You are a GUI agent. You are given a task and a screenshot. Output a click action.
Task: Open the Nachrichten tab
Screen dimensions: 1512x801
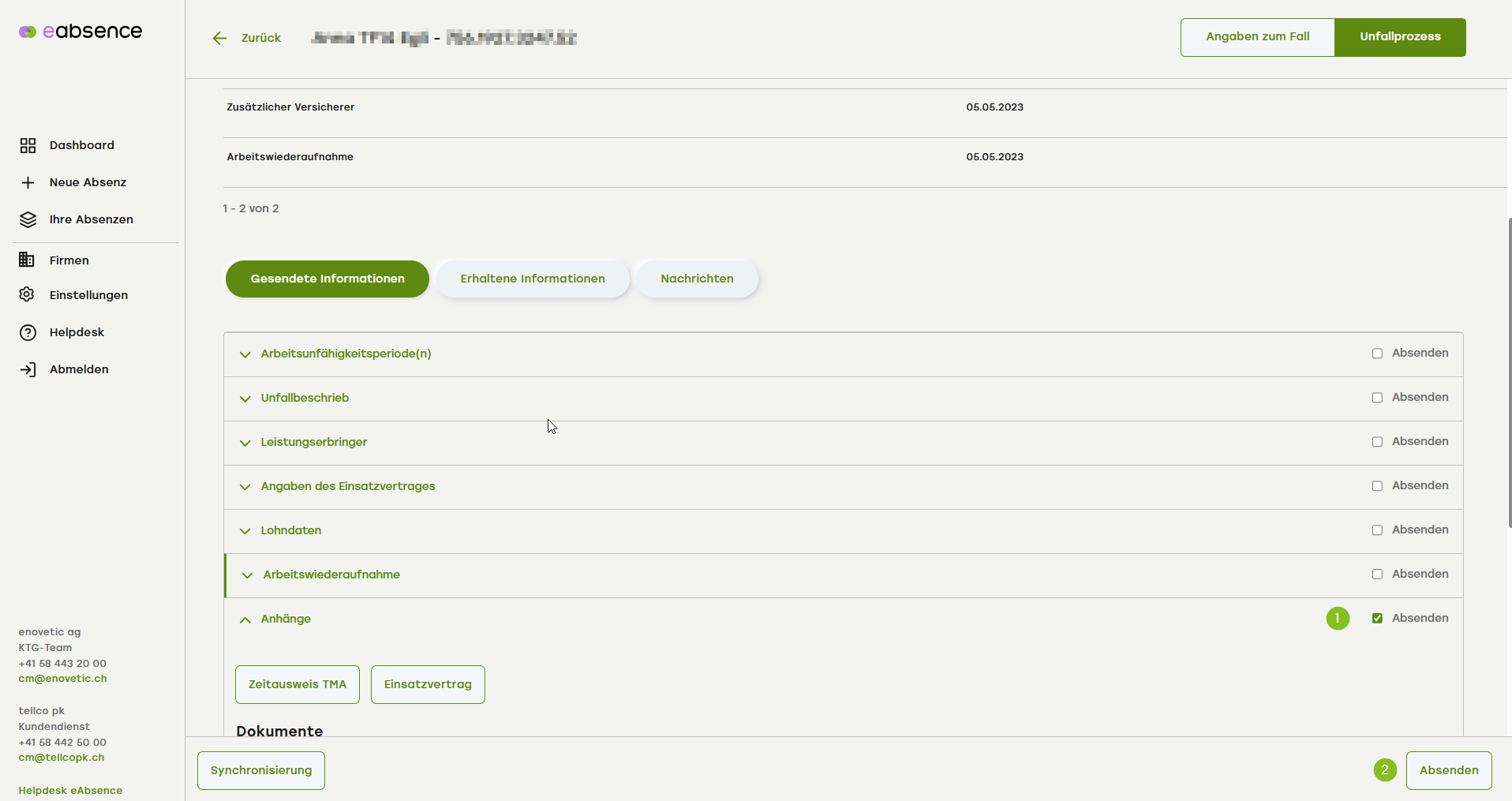[x=697, y=279]
